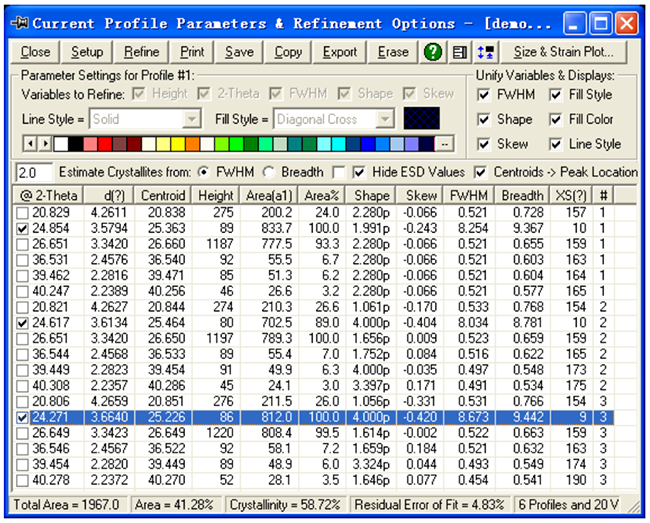Pick the cyan color swatch
This screenshot has width=650, height=523.
(x=338, y=144)
